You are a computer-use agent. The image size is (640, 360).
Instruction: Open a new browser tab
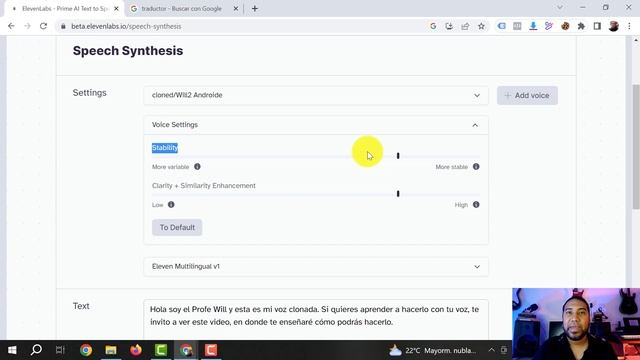pyautogui.click(x=255, y=9)
